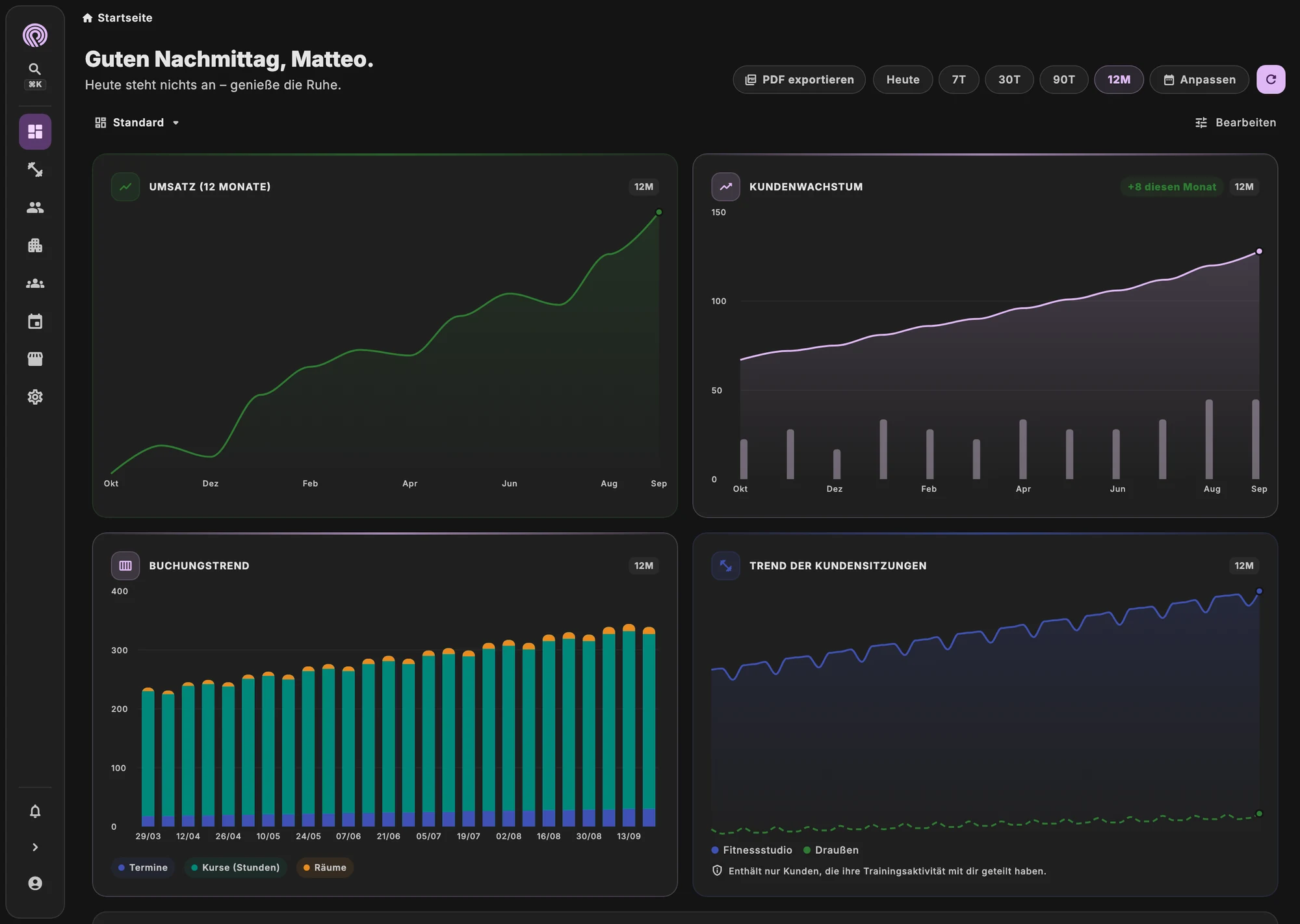Open the Standard layout dropdown
1300x924 pixels.
137,122
